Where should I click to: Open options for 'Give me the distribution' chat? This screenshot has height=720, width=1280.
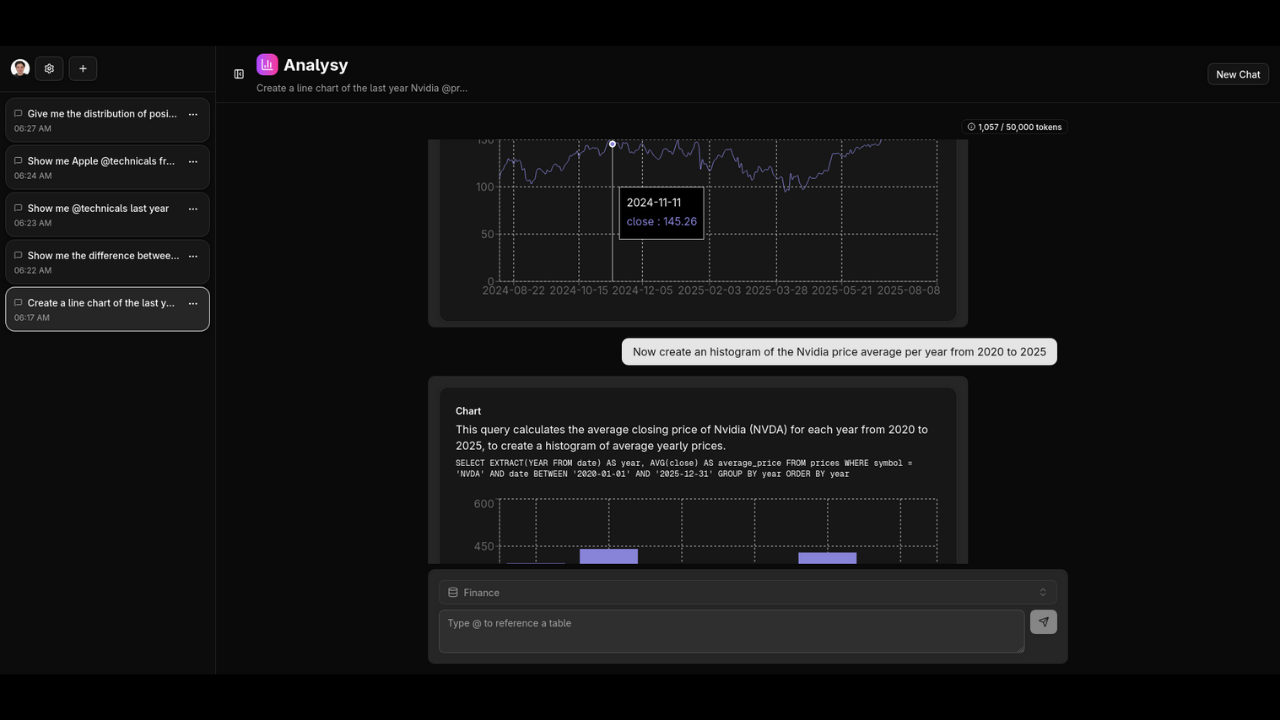tap(193, 114)
